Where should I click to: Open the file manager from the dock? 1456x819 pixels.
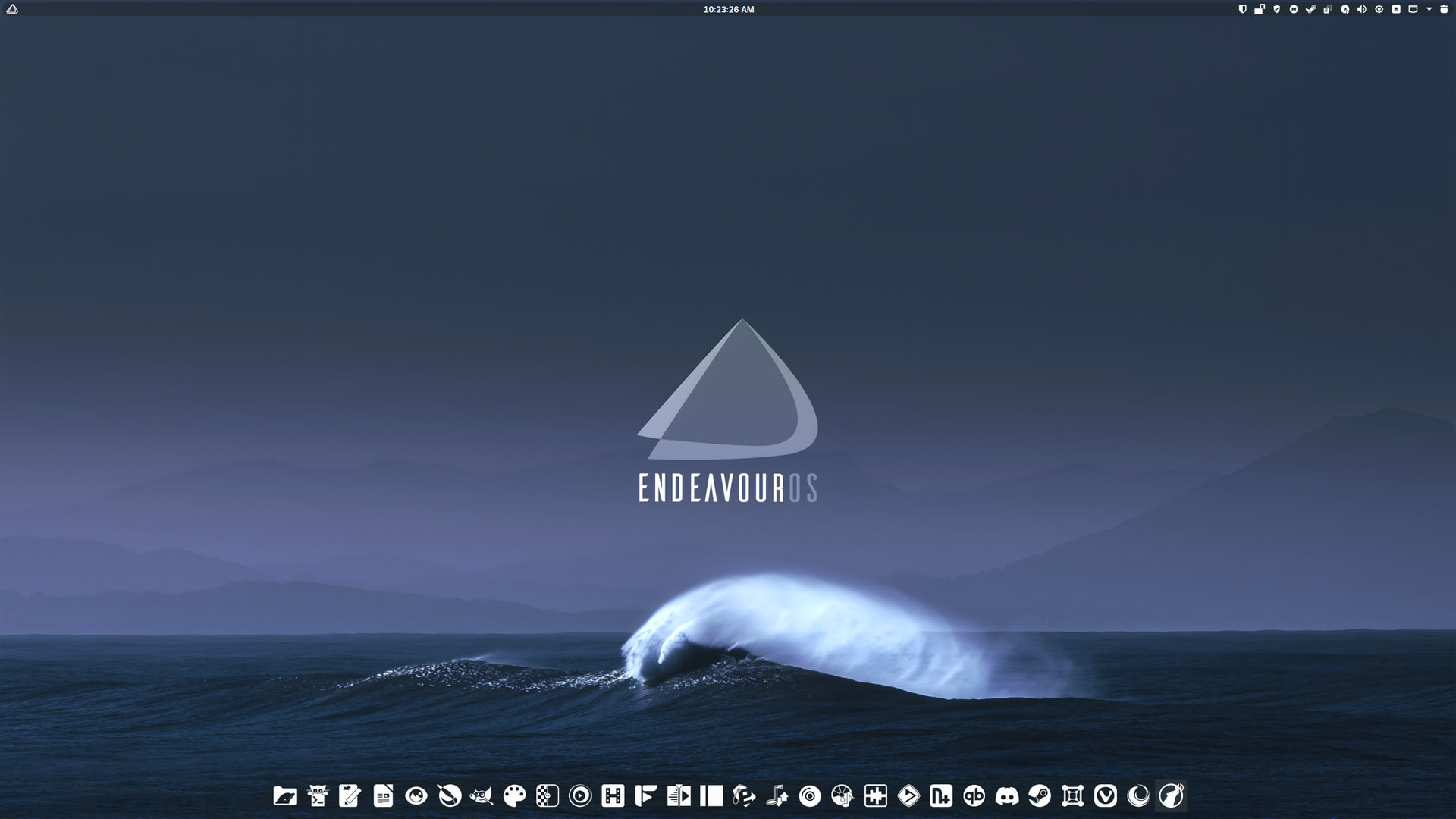click(x=284, y=795)
